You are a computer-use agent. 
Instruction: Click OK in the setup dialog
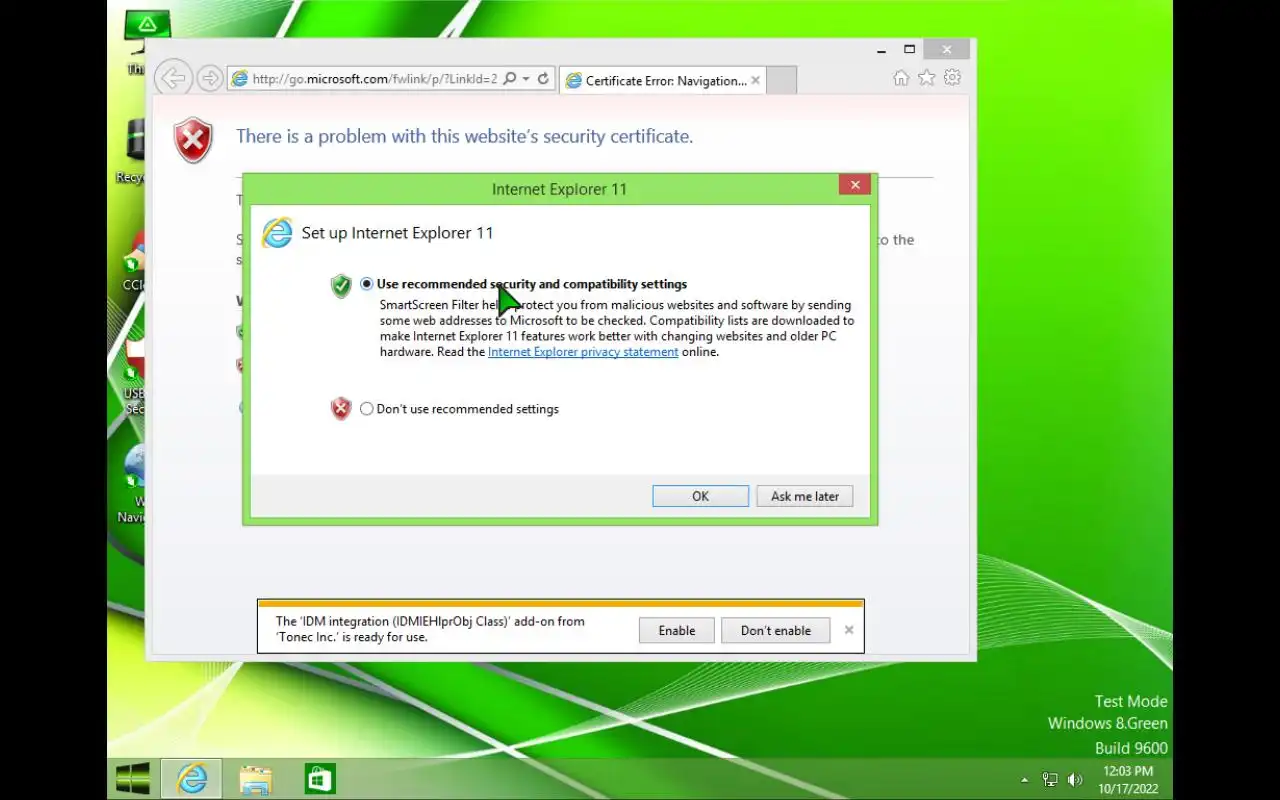[x=700, y=496]
